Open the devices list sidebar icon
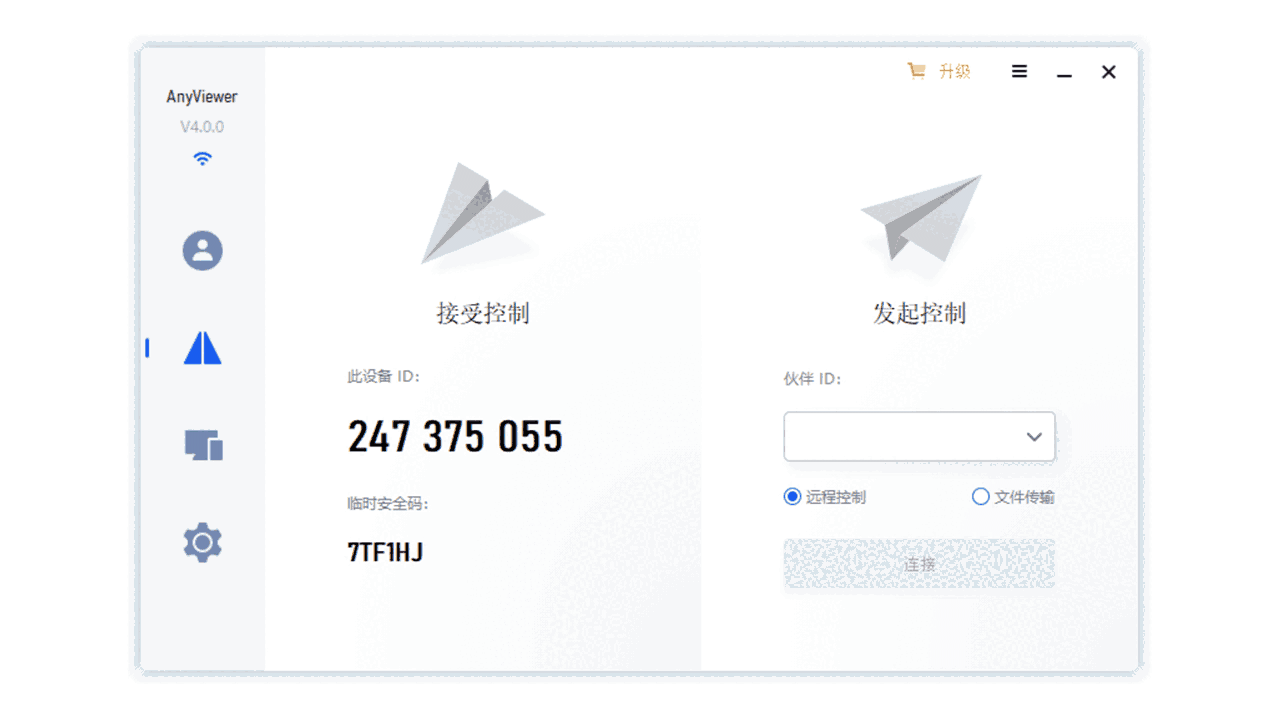This screenshot has width=1280, height=720. (x=203, y=445)
